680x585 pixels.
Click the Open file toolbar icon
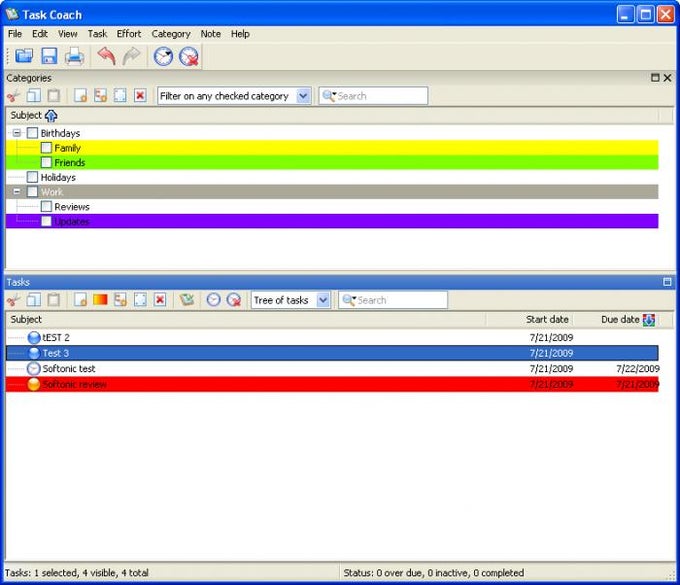click(x=24, y=56)
